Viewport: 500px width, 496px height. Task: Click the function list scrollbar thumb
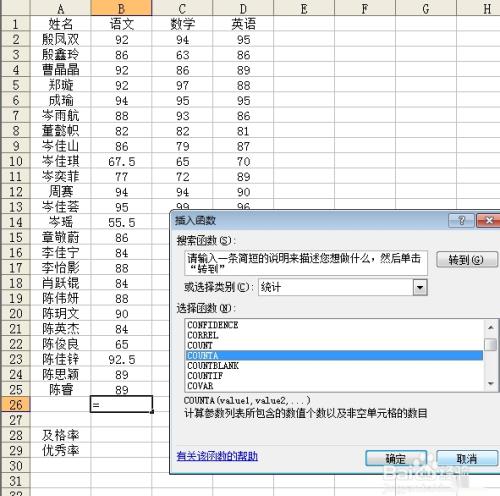point(490,344)
